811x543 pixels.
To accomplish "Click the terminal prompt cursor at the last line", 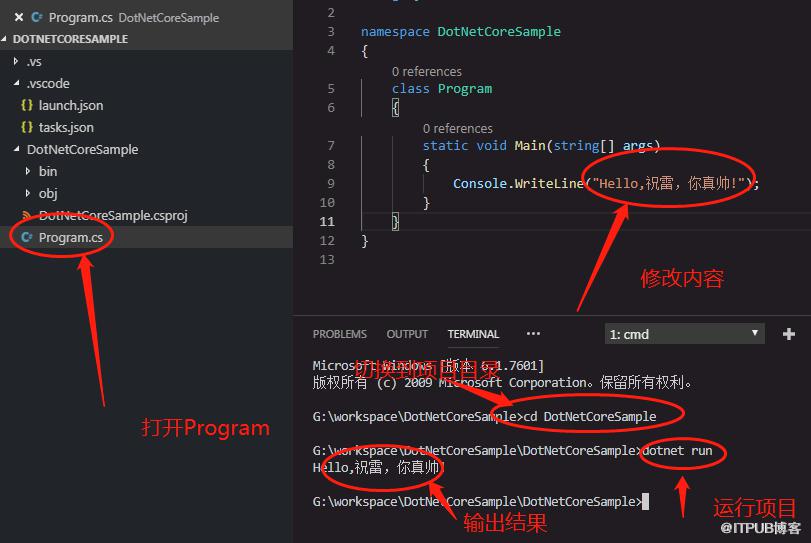I will (x=645, y=502).
